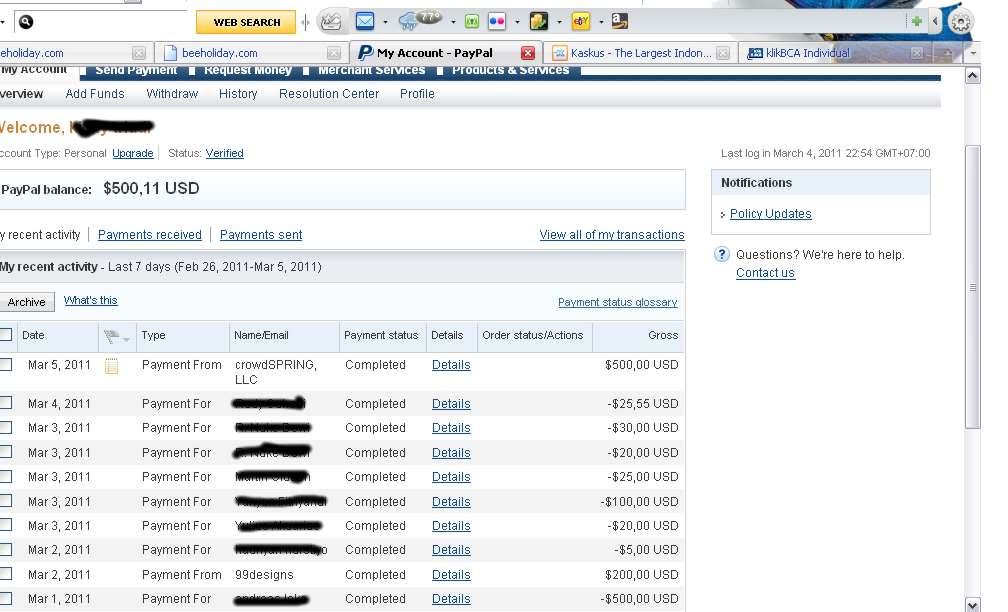The width and height of the screenshot is (1008, 612).
Task: Click the Contact us link
Action: (x=765, y=273)
